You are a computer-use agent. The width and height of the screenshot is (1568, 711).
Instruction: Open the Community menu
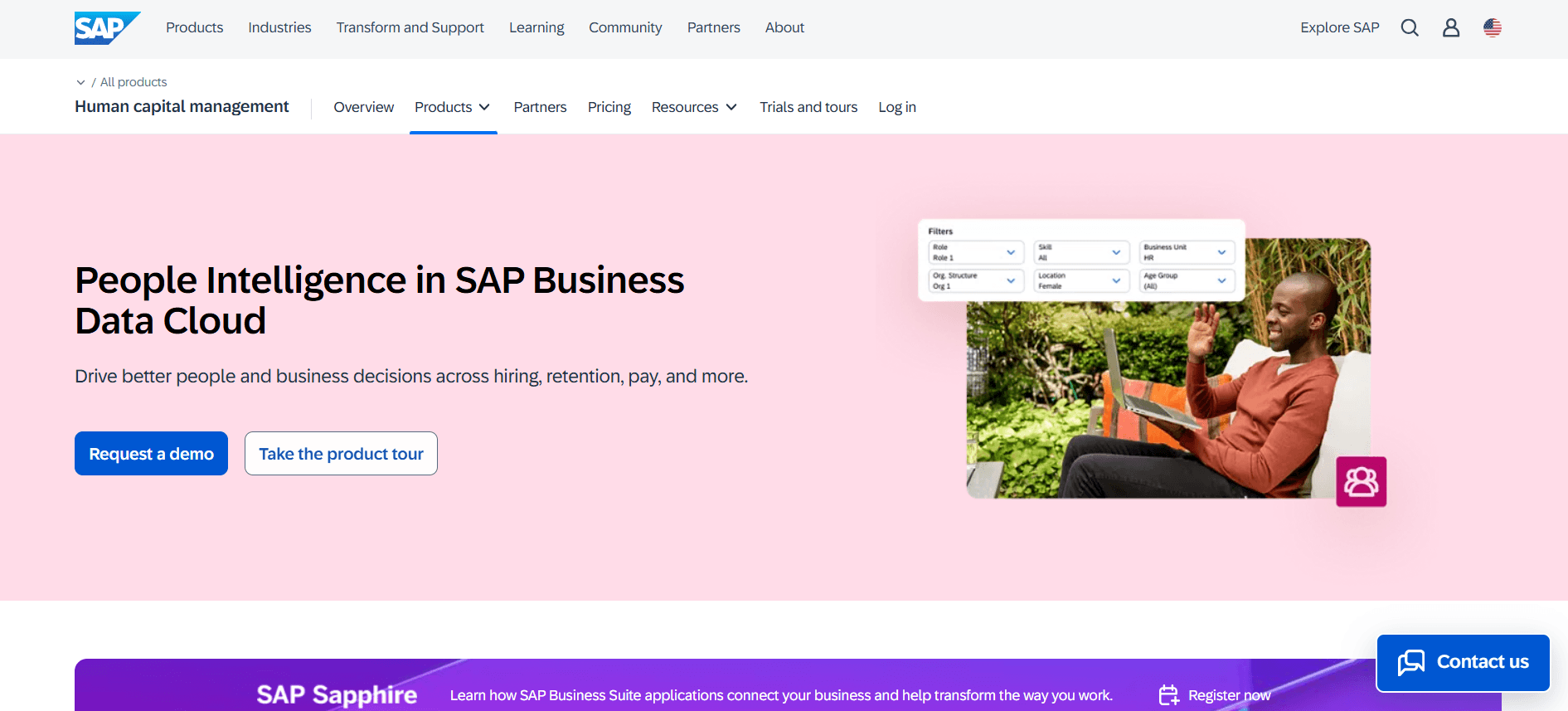tap(625, 27)
